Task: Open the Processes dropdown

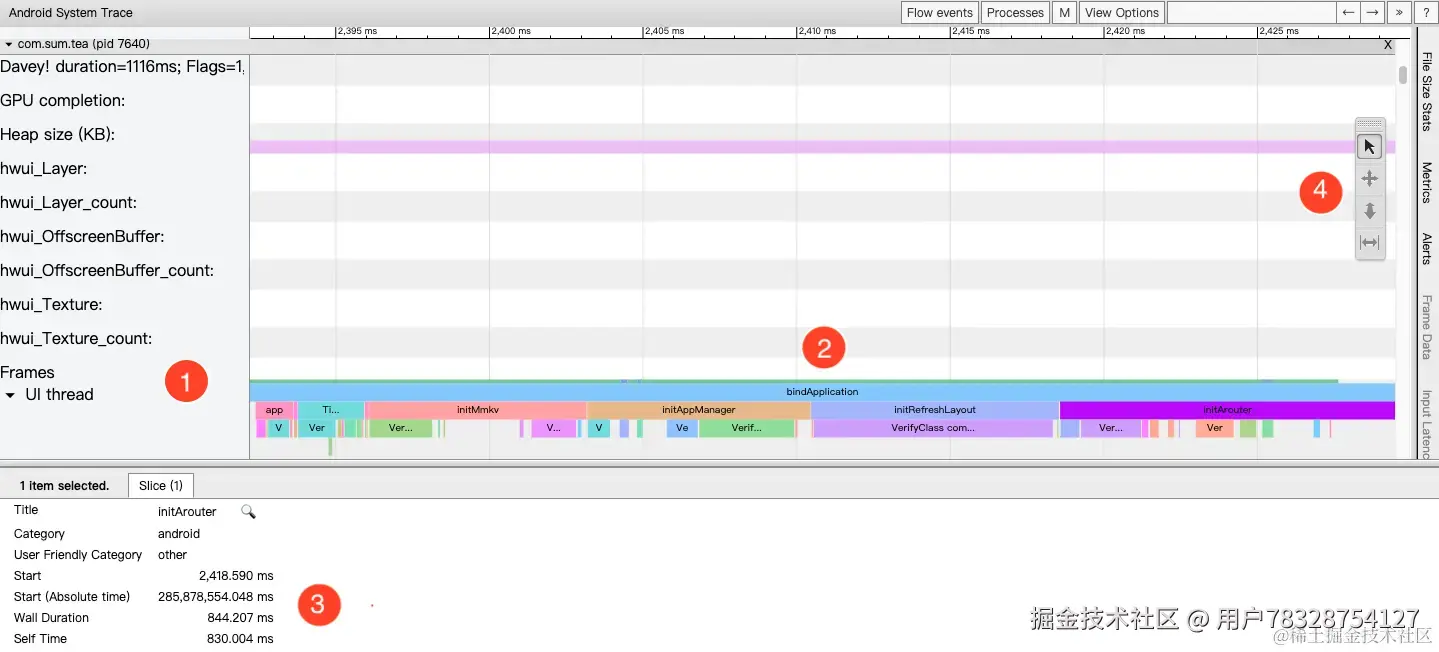Action: click(x=1014, y=13)
